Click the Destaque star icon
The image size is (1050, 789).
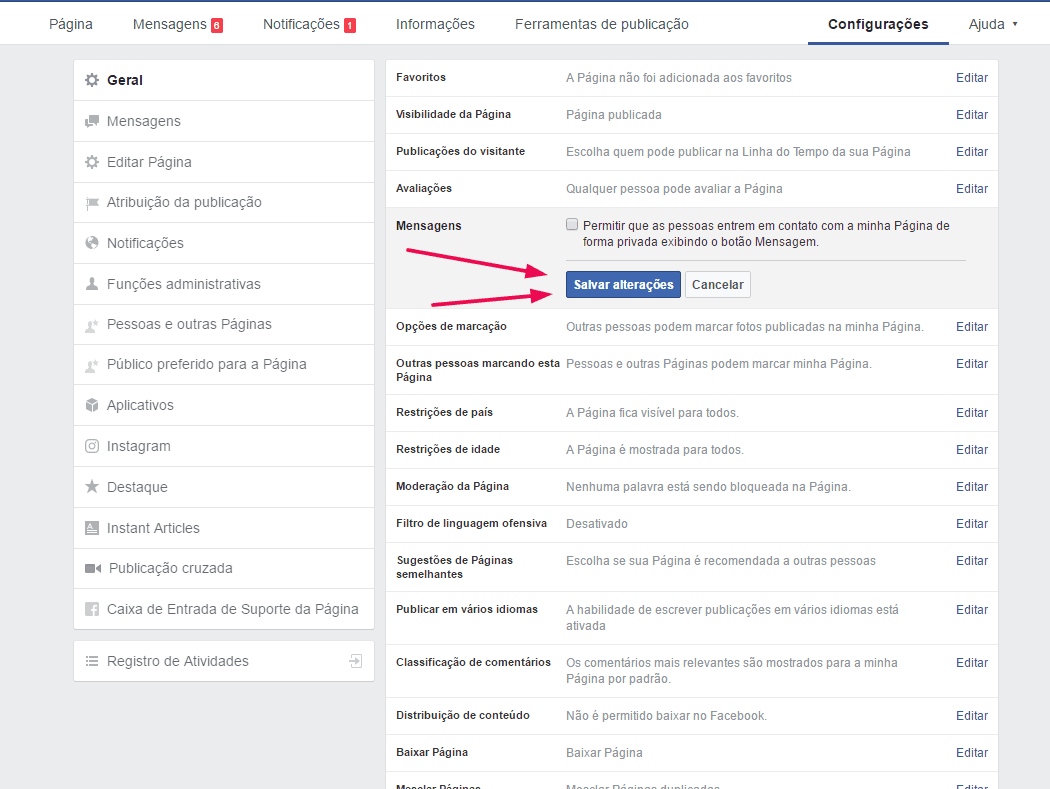(92, 487)
